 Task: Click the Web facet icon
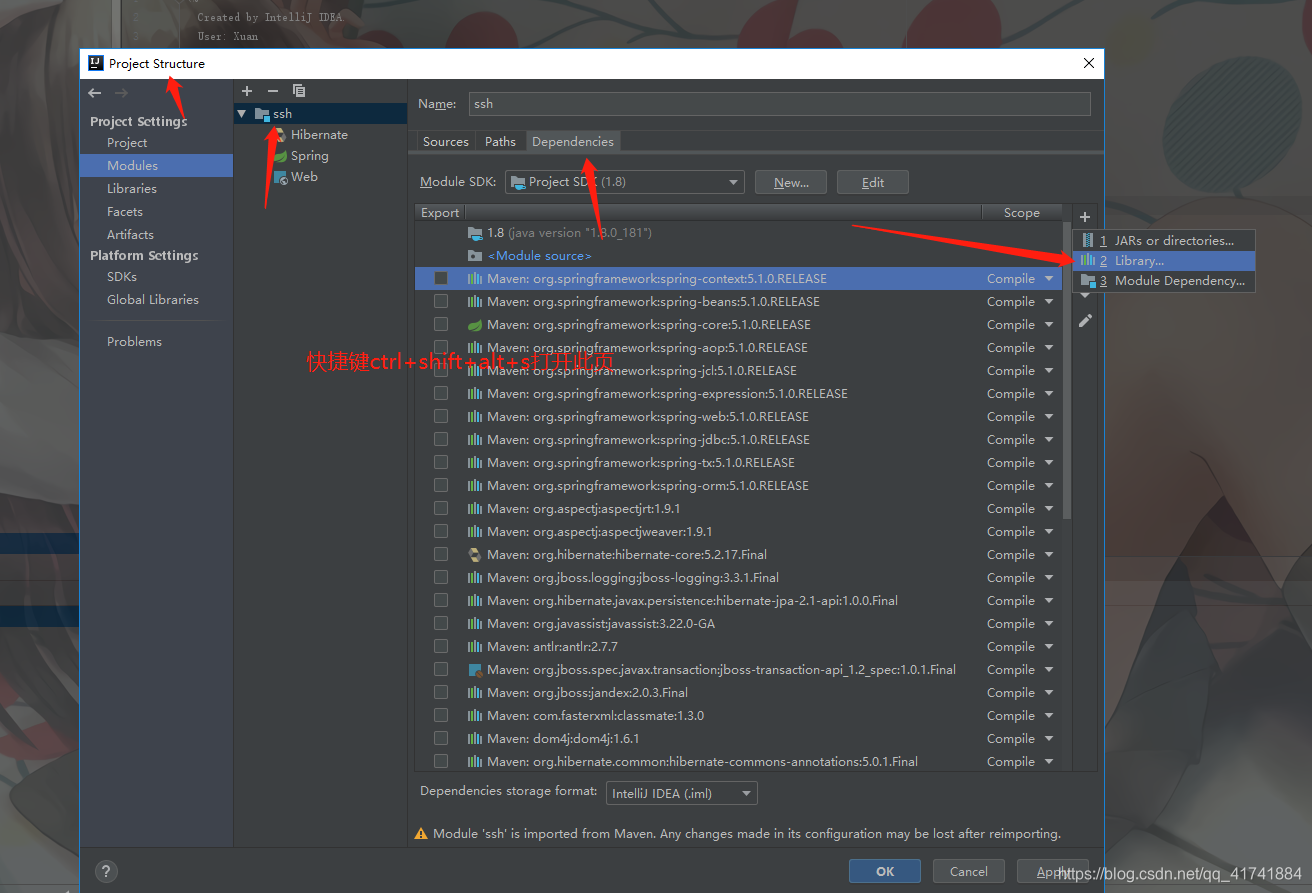click(x=281, y=177)
